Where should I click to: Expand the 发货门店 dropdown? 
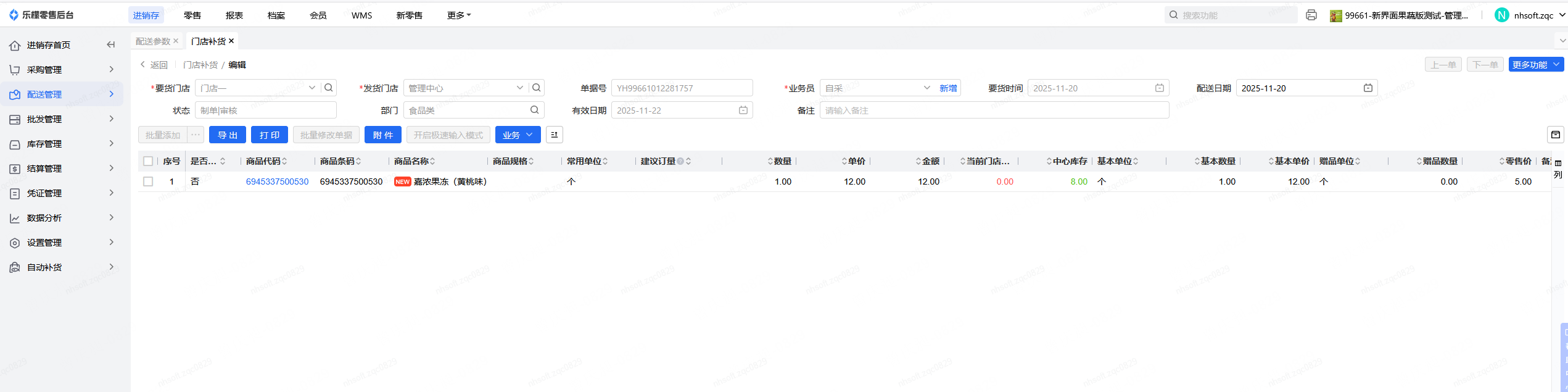520,88
